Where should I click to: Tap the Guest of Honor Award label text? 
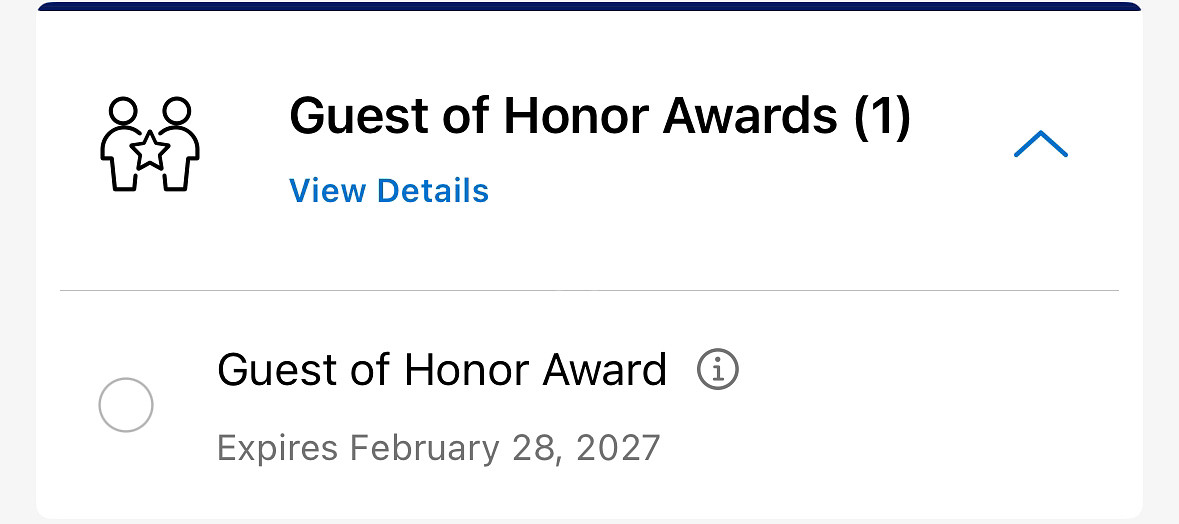click(x=442, y=370)
